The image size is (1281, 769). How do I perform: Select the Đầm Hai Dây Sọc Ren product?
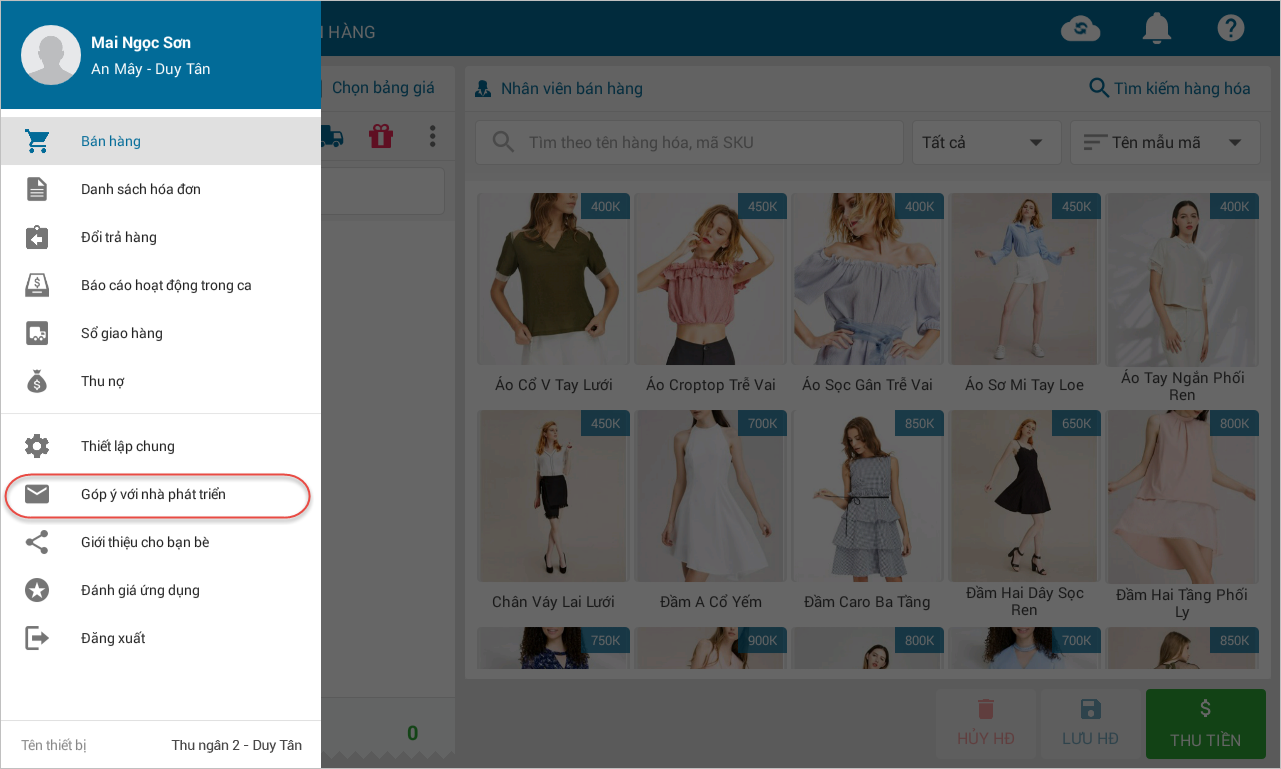(x=1025, y=515)
